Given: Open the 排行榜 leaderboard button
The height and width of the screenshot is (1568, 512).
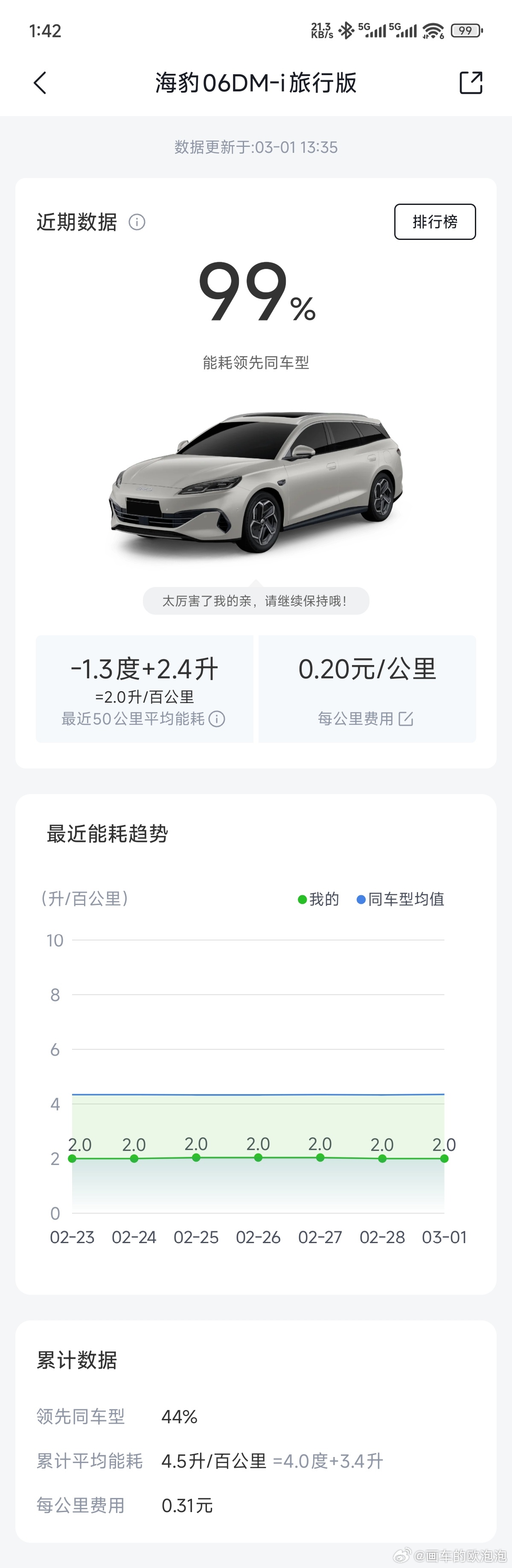Looking at the screenshot, I should [x=435, y=222].
